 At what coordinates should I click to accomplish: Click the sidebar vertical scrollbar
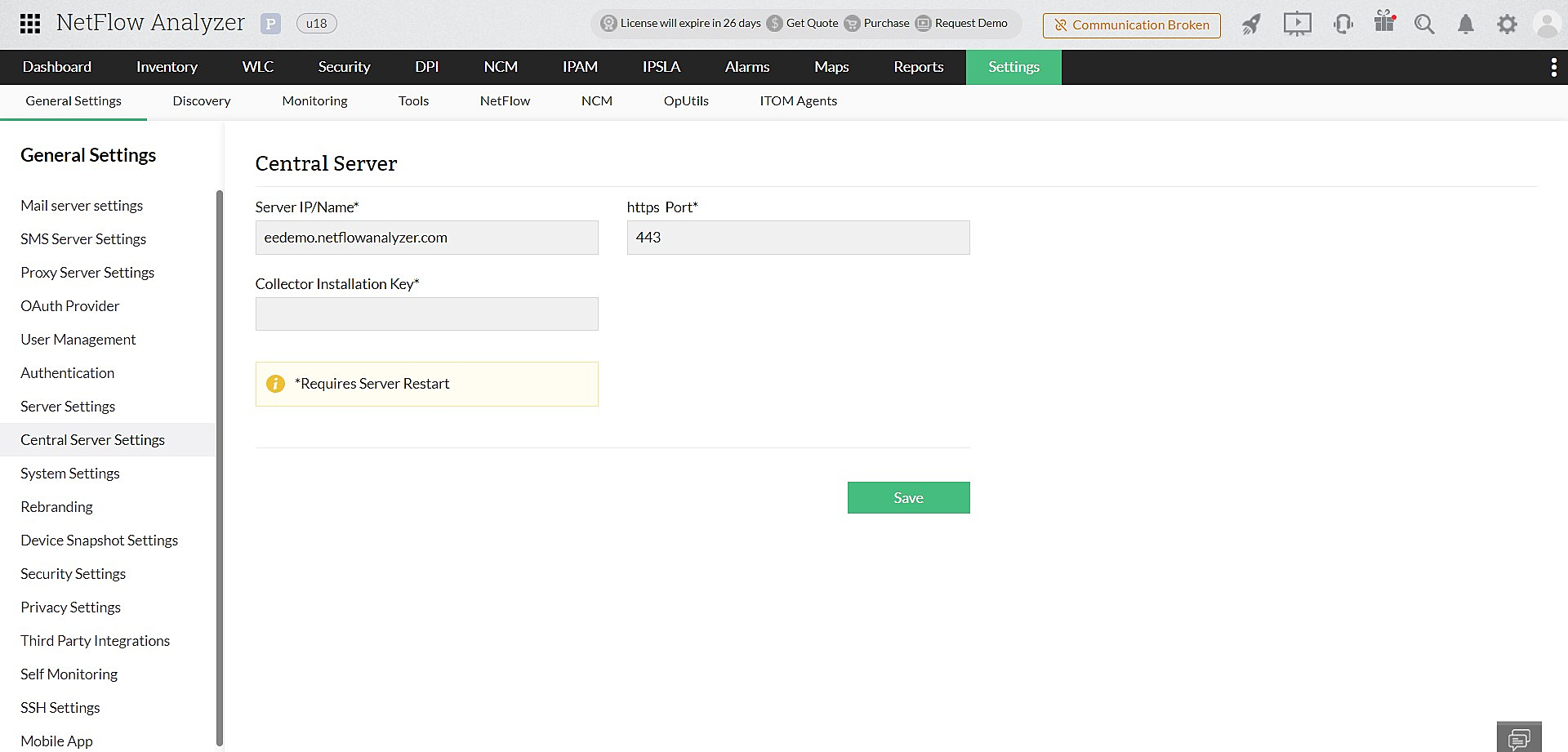(219, 465)
